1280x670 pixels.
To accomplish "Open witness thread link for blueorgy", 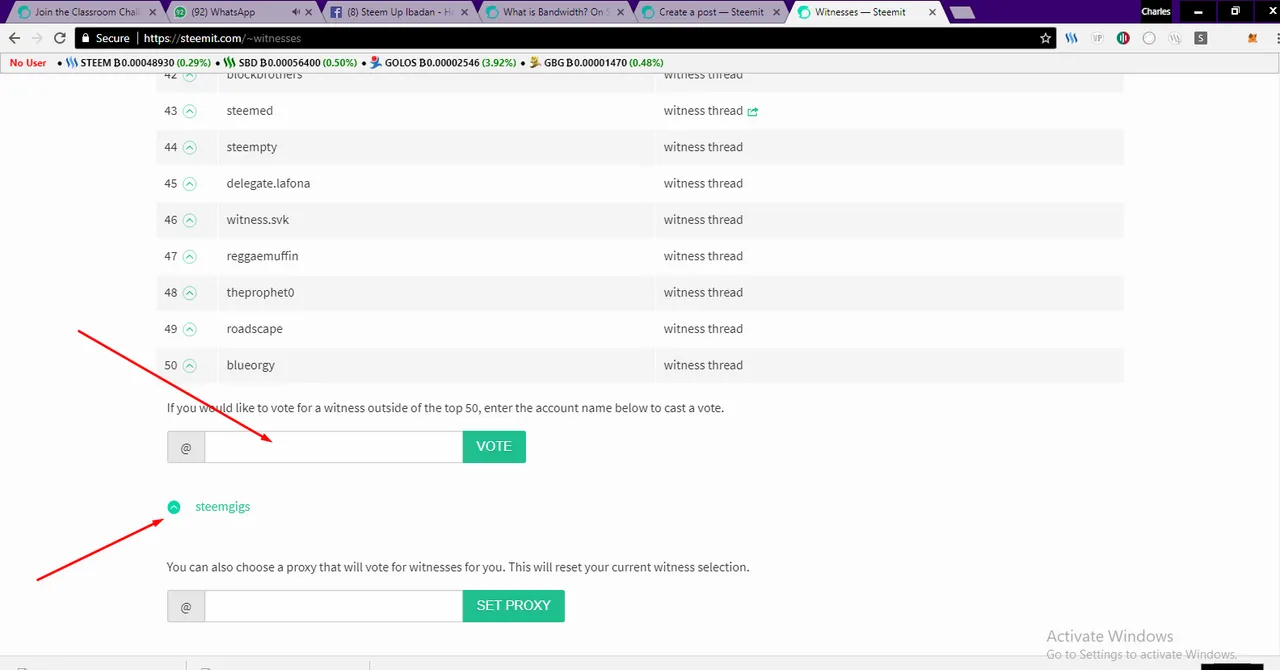I will point(703,366).
